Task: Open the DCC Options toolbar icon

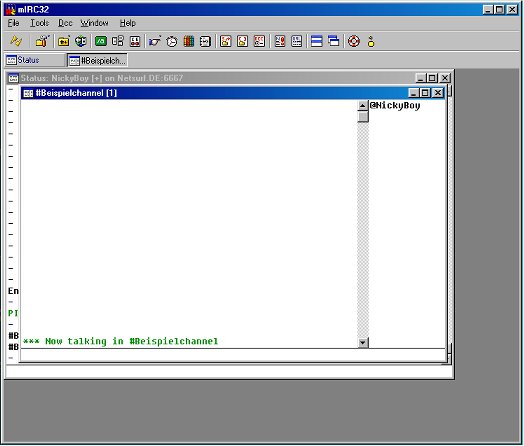Action: 259,41
